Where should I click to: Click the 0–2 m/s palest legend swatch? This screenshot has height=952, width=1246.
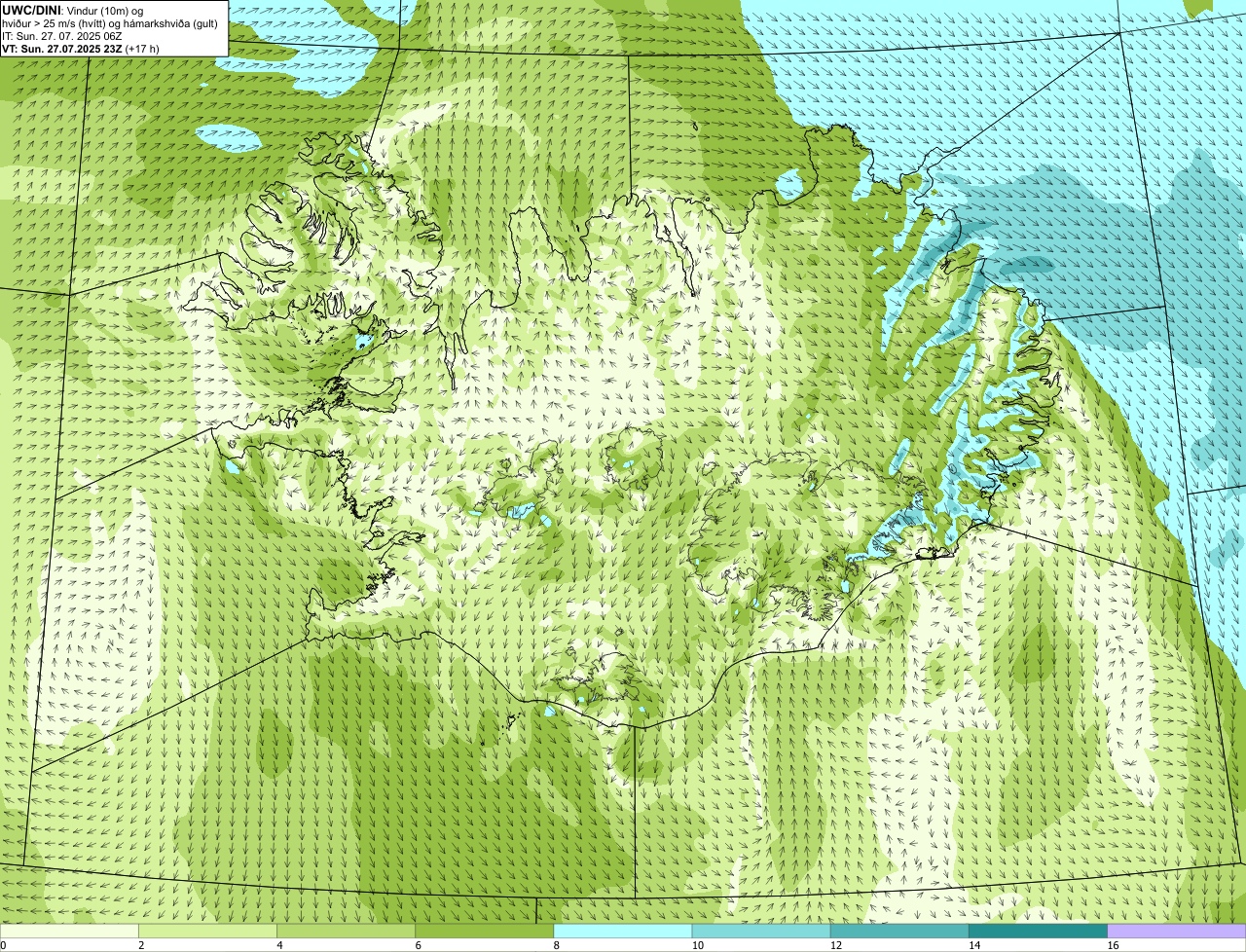[69, 932]
